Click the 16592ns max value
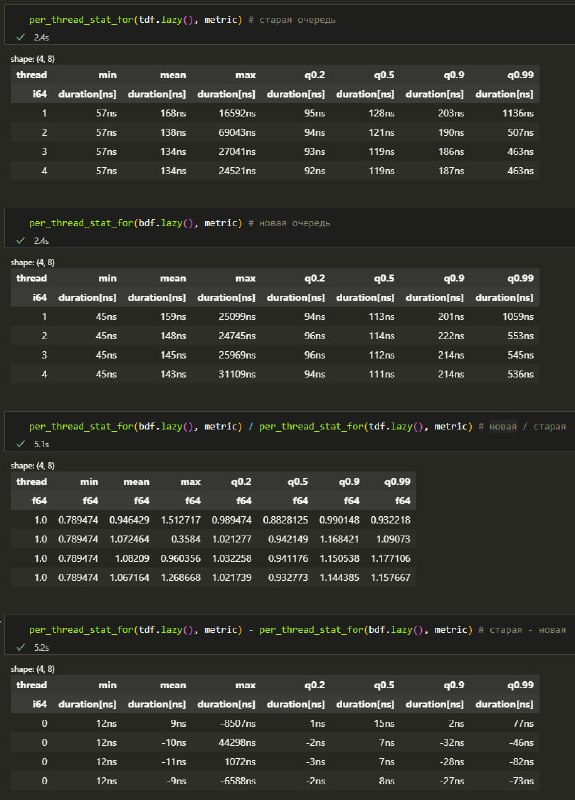 click(237, 113)
